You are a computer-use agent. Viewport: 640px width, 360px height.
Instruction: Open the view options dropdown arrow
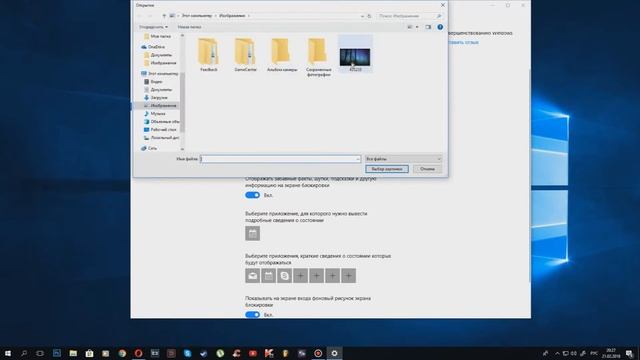(x=417, y=27)
